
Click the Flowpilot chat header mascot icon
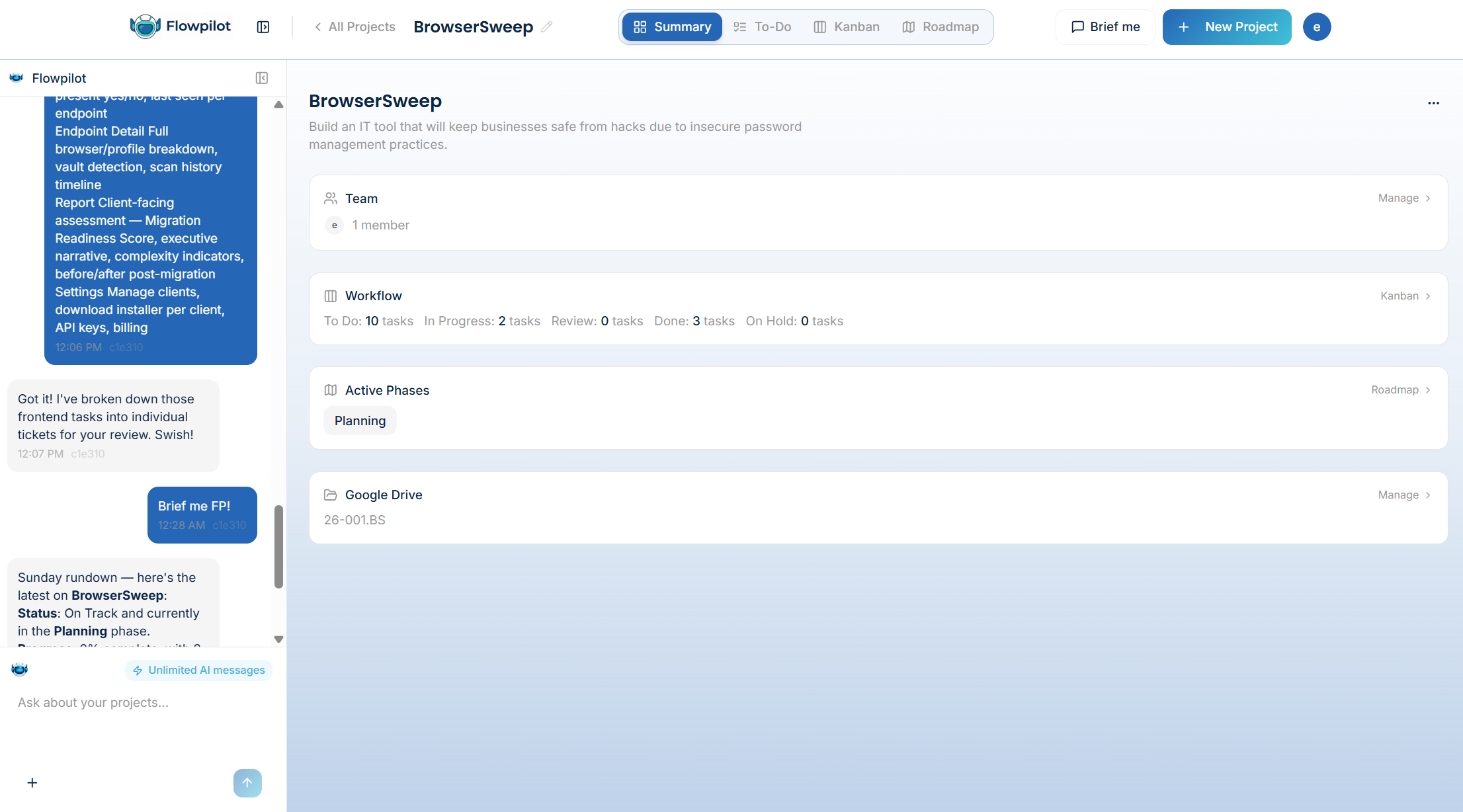(17, 78)
